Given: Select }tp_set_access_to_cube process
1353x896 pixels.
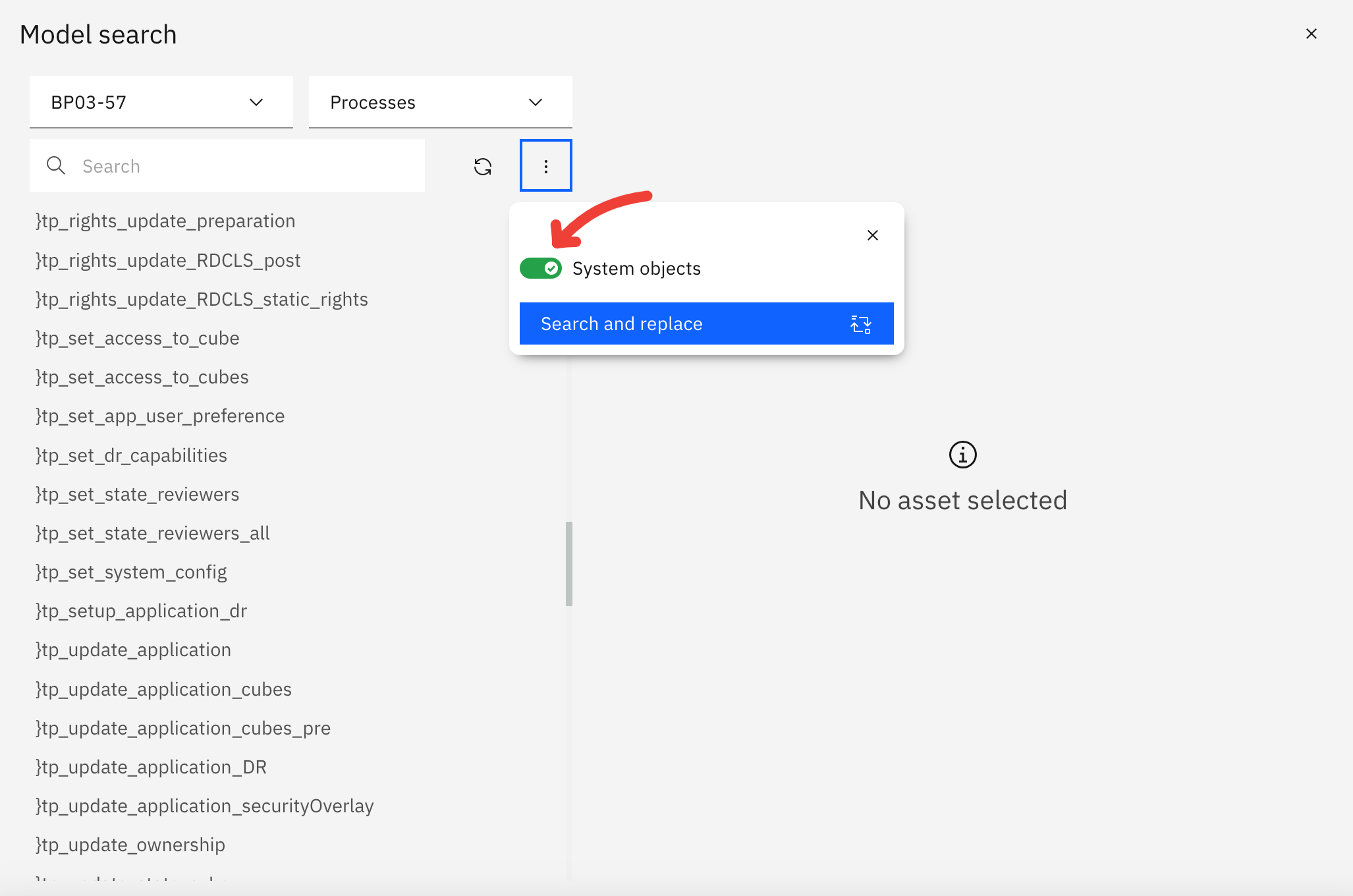Looking at the screenshot, I should 138,338.
